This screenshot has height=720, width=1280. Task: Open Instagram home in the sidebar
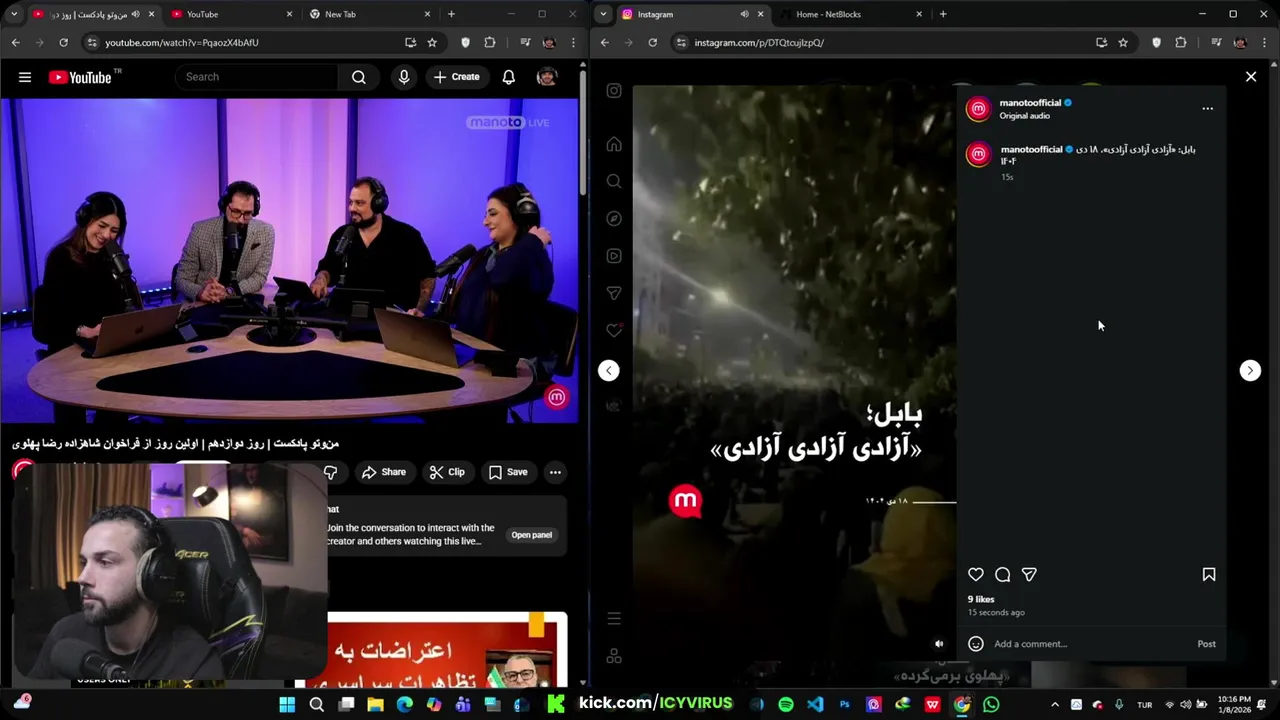614,145
